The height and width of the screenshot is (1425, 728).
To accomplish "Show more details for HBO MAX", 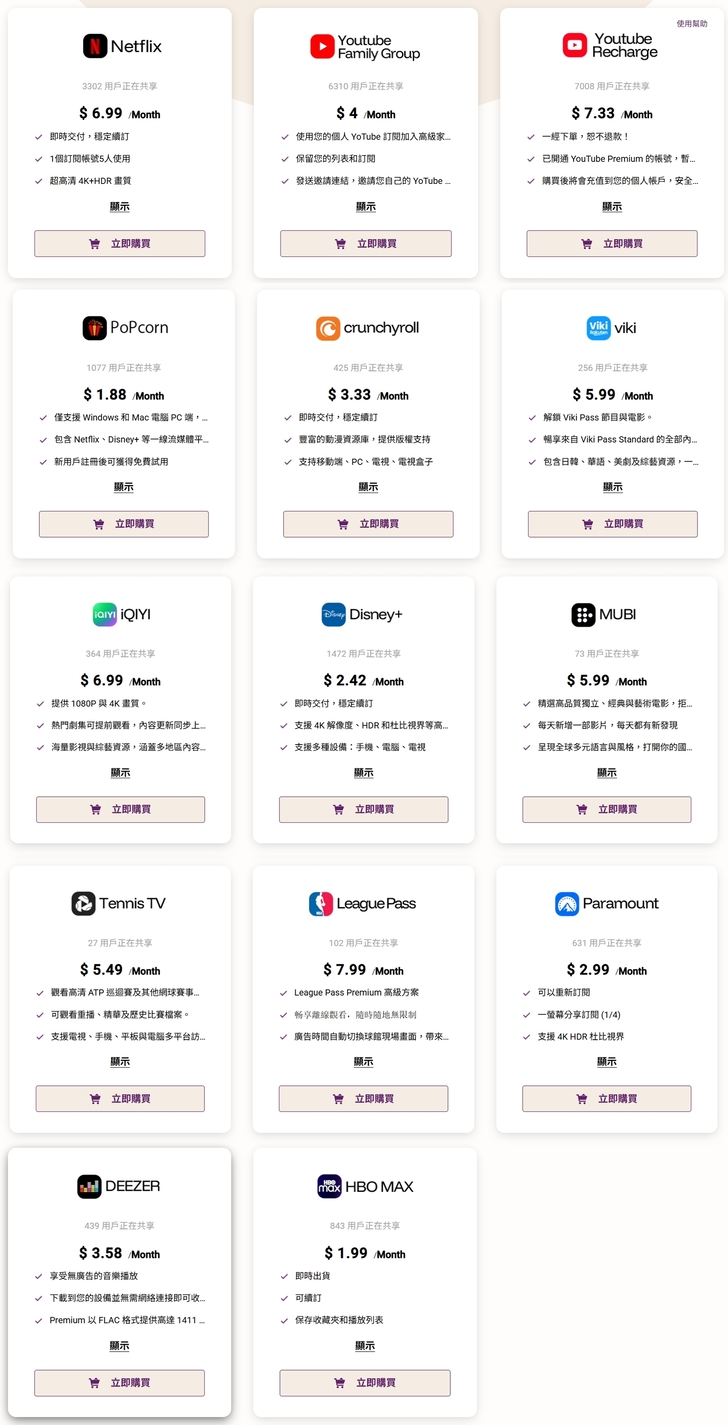I will pos(365,1346).
